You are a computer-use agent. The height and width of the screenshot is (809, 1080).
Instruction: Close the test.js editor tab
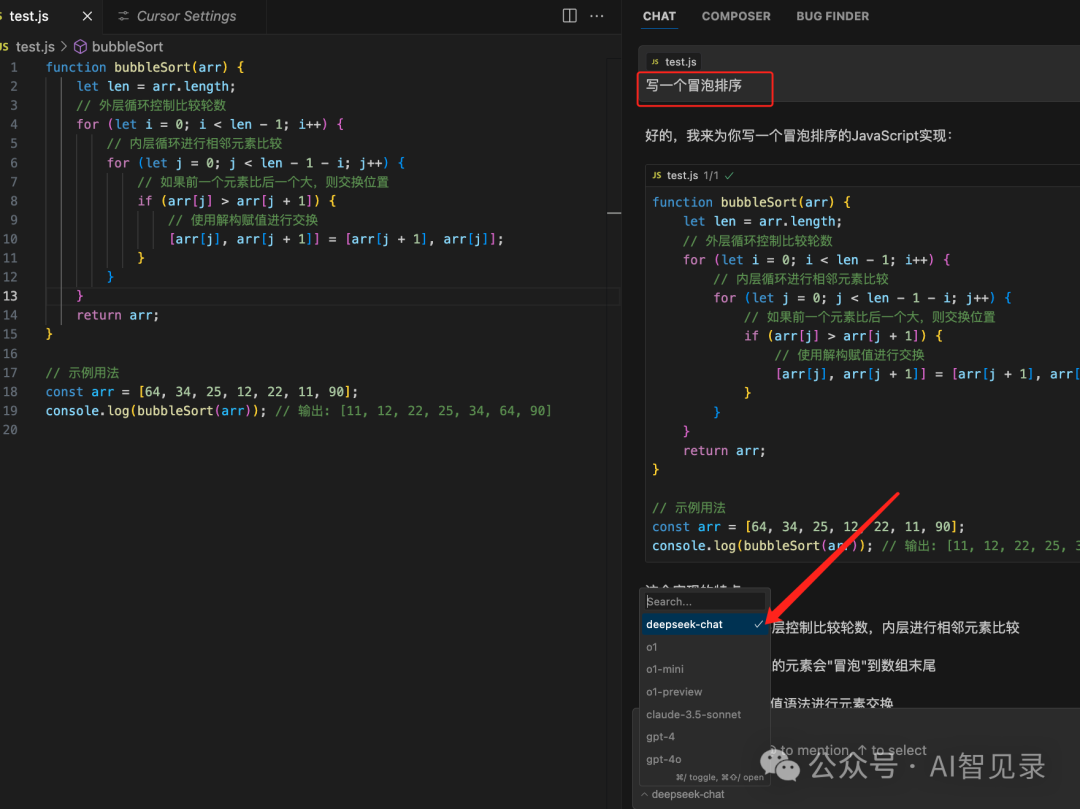pyautogui.click(x=88, y=17)
